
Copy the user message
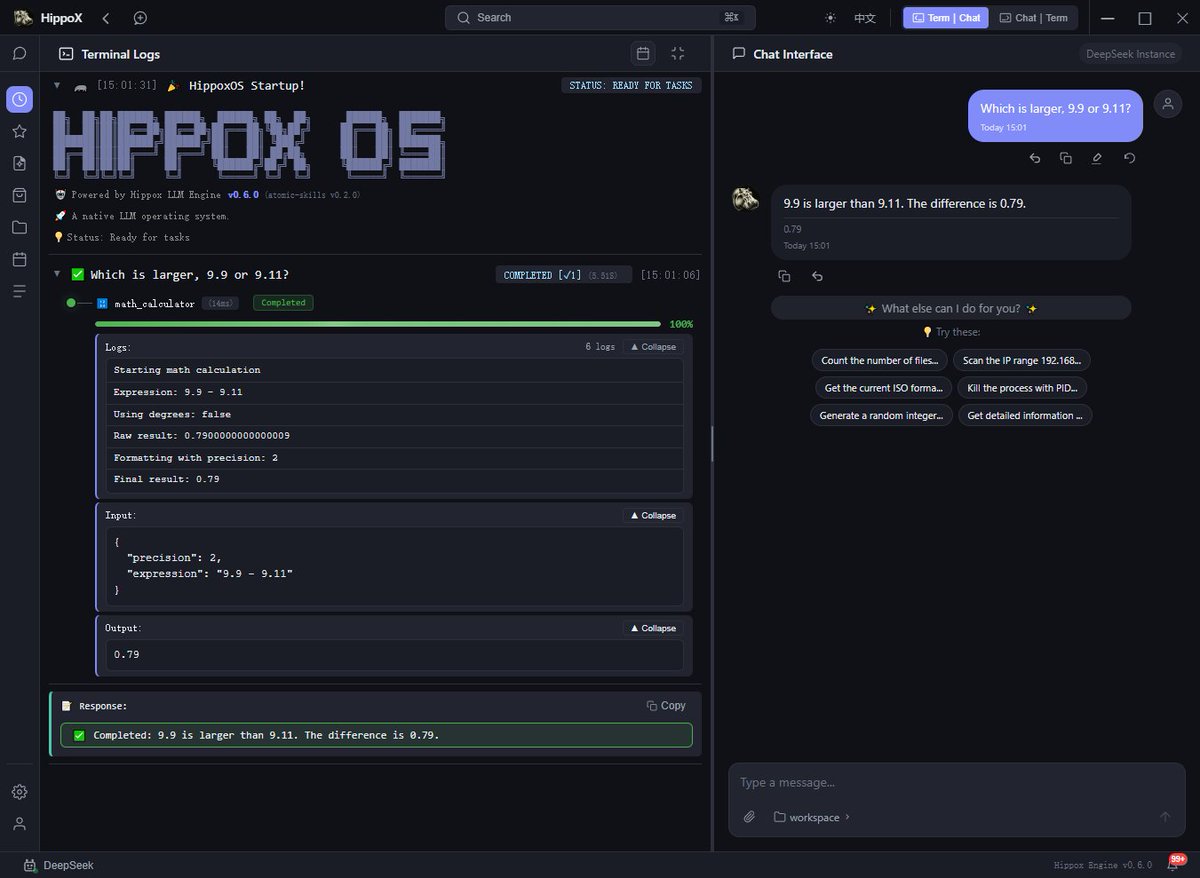pos(1066,158)
